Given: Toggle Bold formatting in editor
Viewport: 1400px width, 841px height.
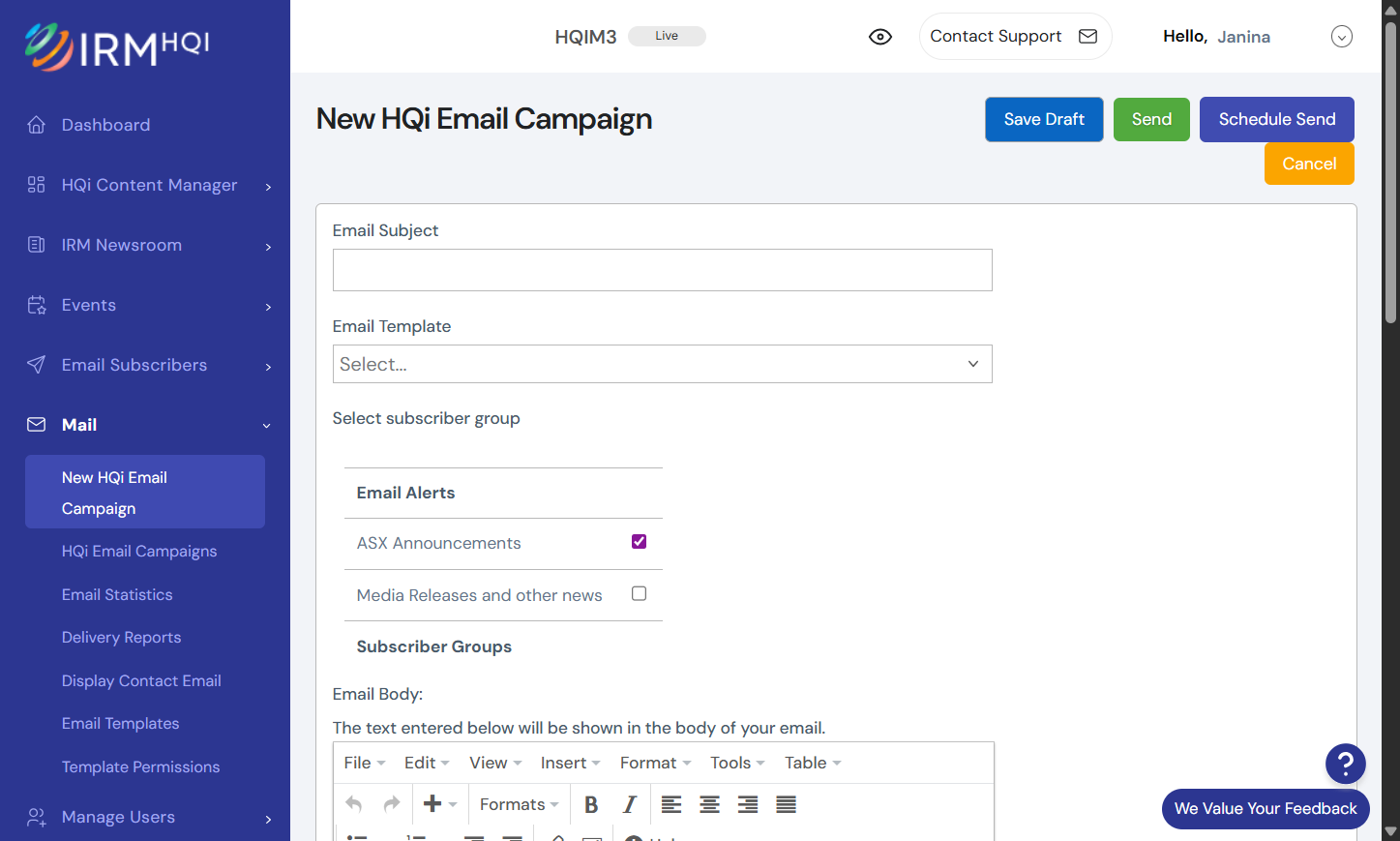Looking at the screenshot, I should click(591, 804).
